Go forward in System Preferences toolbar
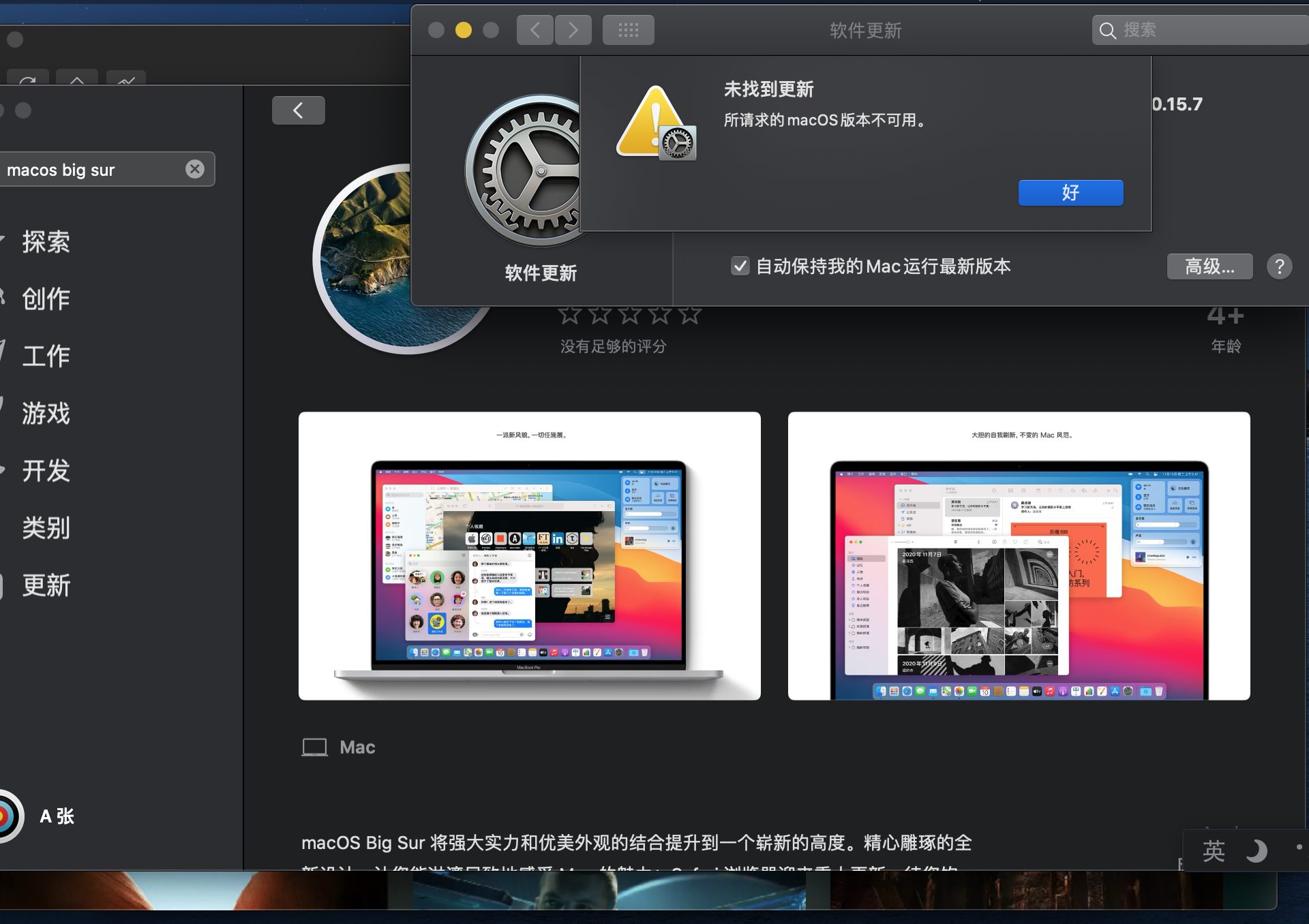 573,30
